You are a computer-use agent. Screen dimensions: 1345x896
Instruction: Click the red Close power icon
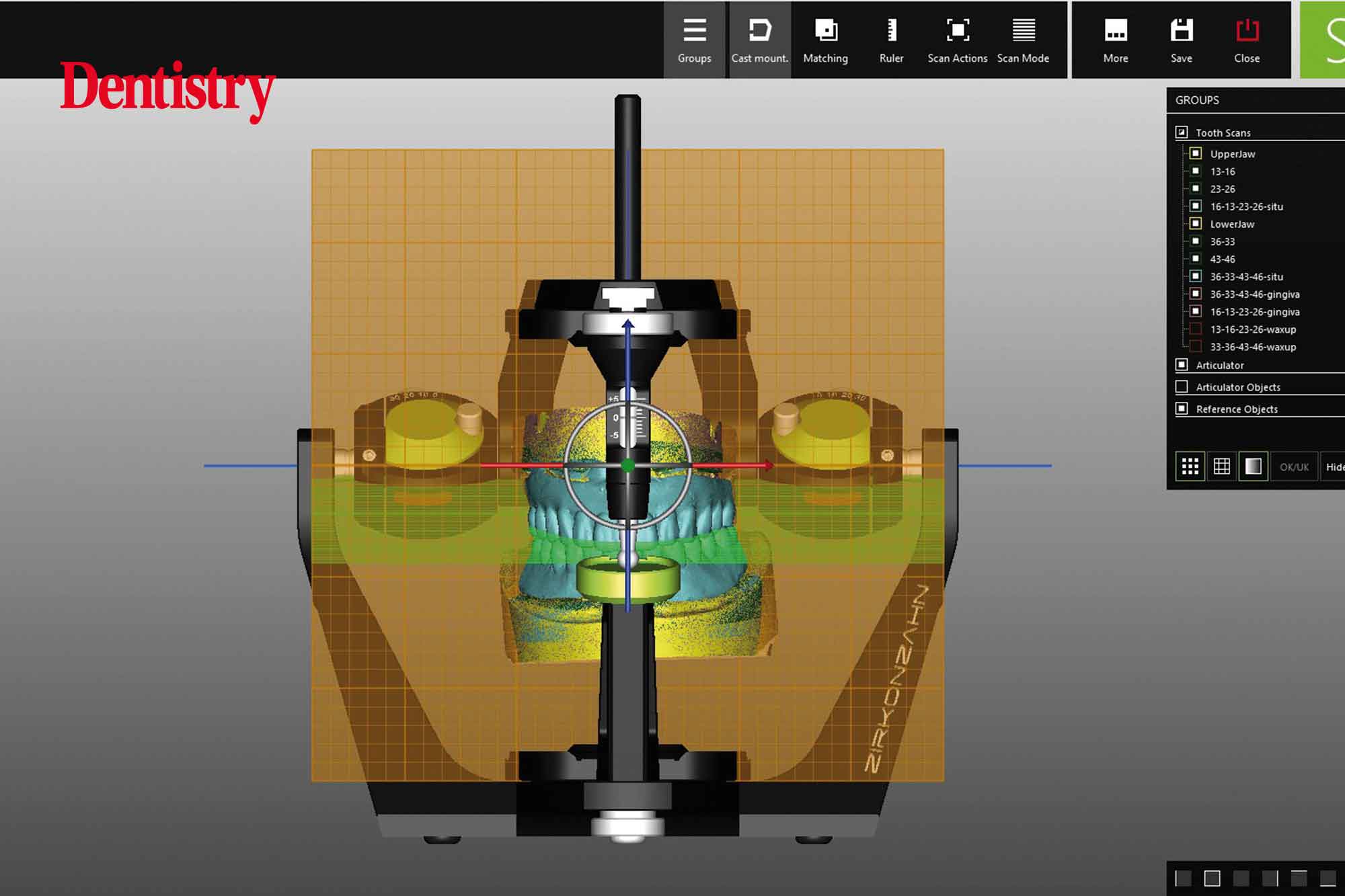(1247, 40)
